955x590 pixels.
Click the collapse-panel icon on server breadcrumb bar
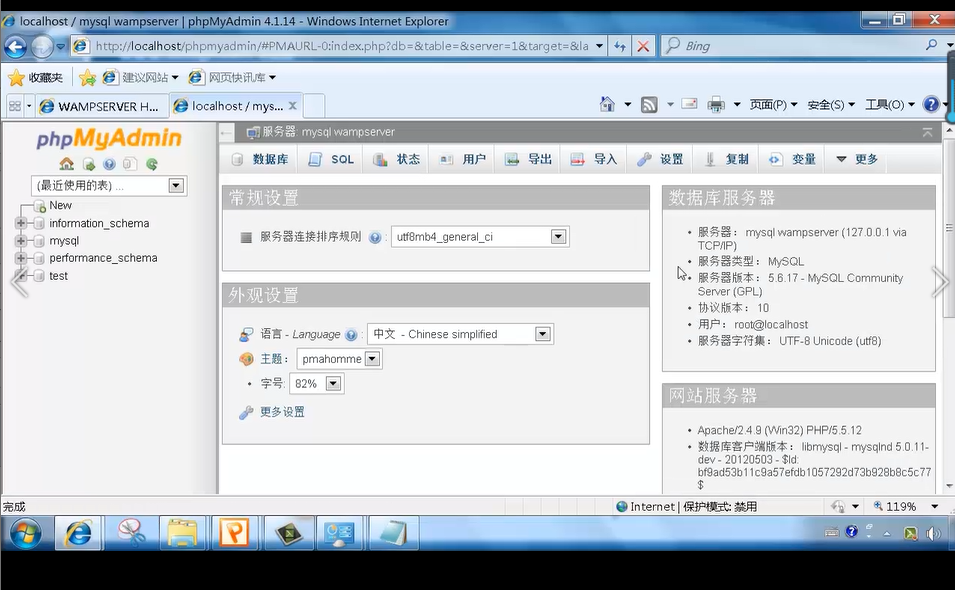[927, 132]
